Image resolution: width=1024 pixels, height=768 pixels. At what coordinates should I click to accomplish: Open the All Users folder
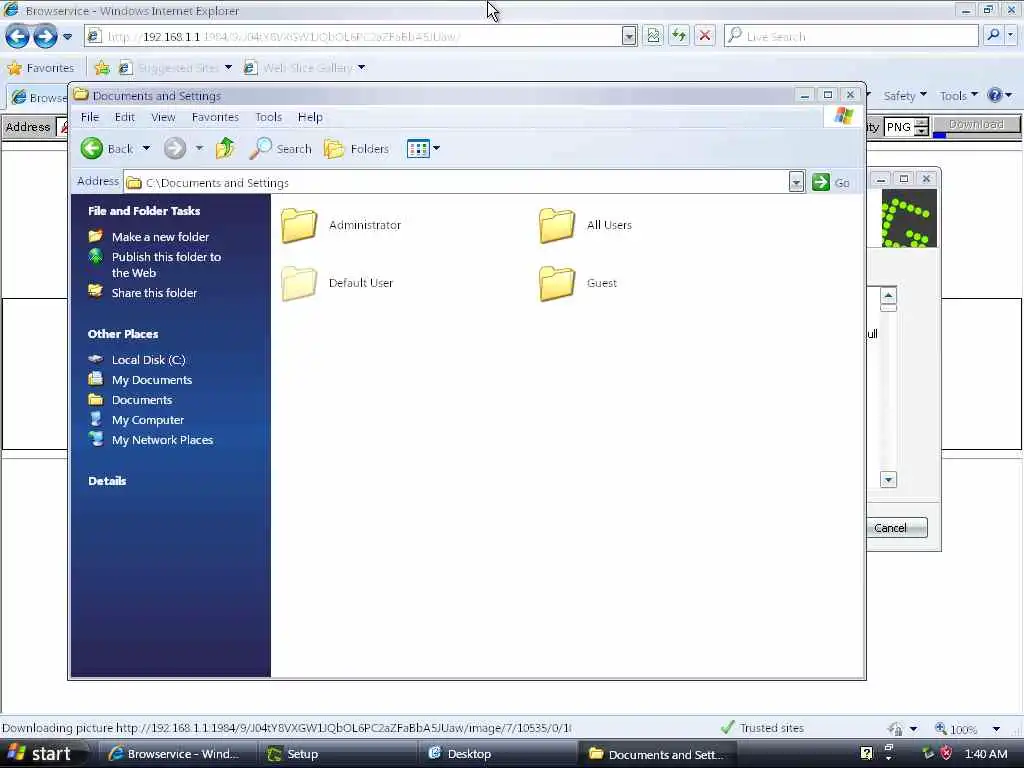tap(586, 225)
